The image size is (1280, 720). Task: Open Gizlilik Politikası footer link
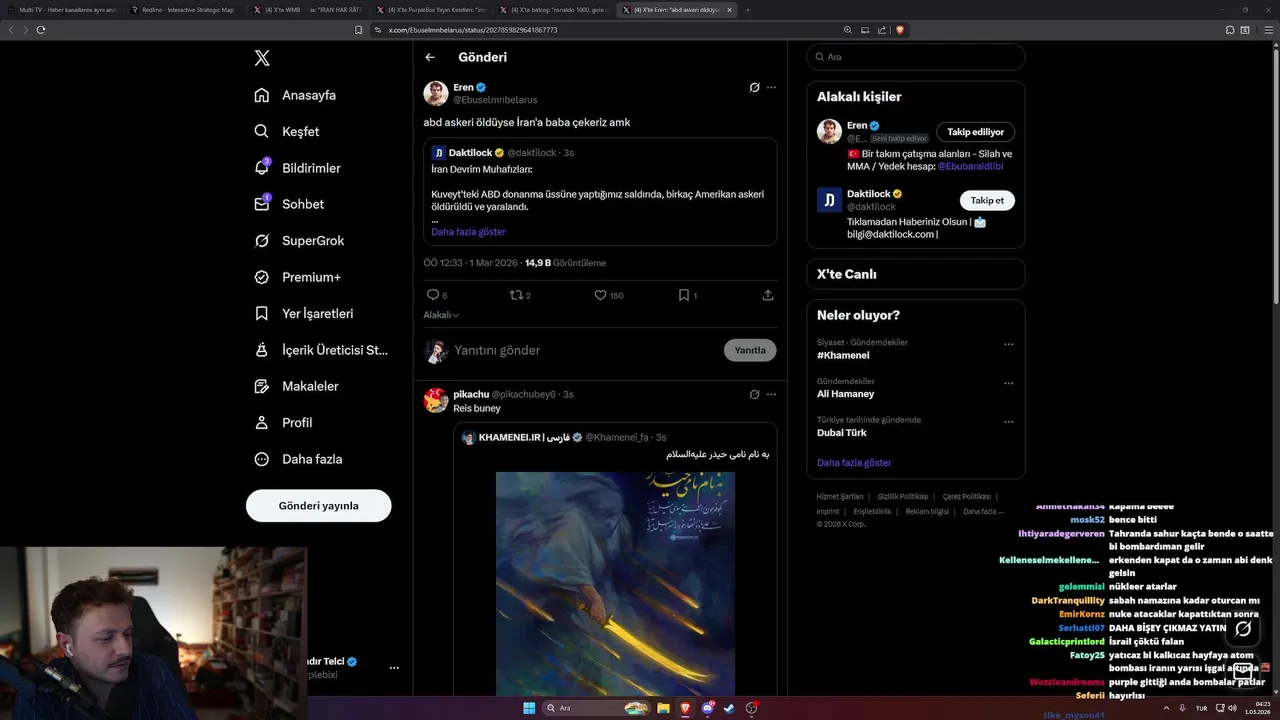pyautogui.click(x=903, y=497)
